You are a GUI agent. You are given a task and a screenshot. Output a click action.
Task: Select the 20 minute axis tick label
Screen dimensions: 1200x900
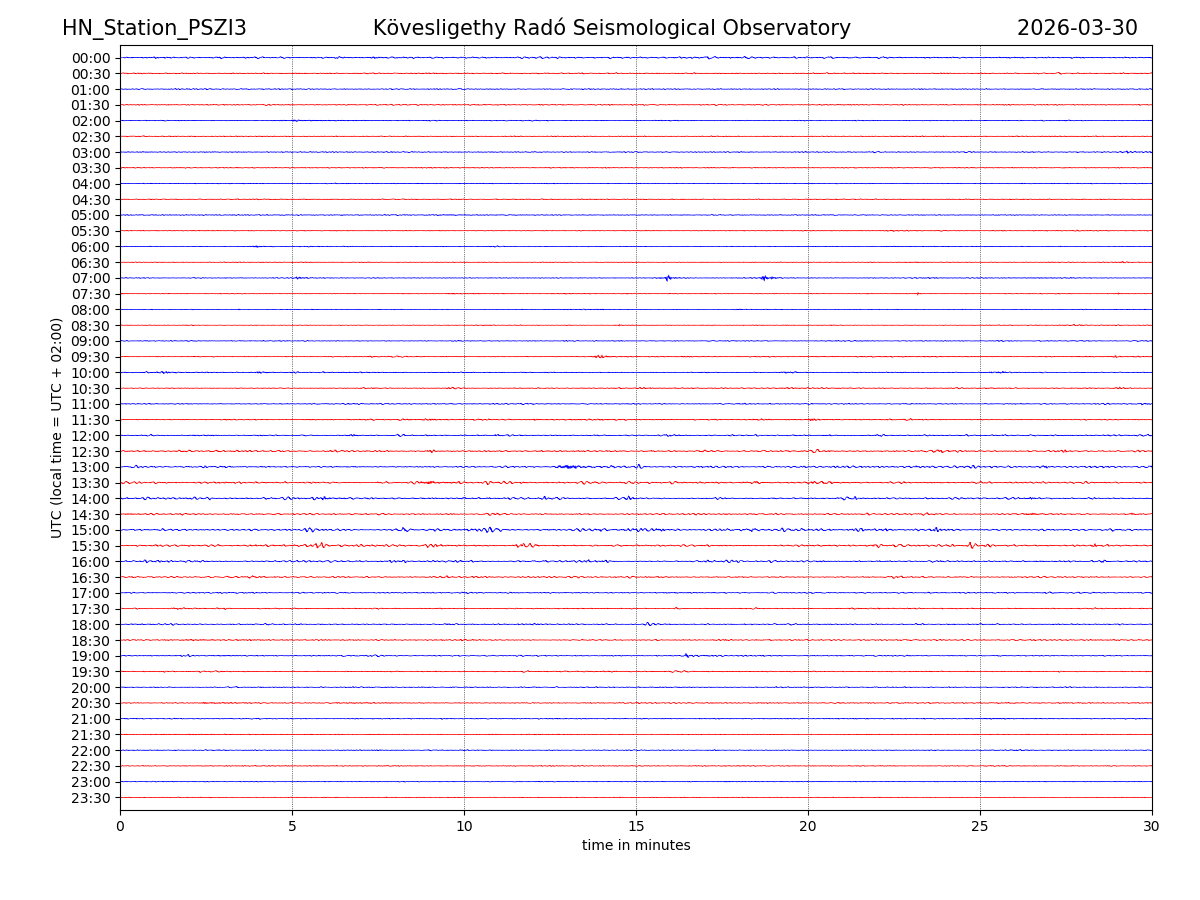coord(808,827)
